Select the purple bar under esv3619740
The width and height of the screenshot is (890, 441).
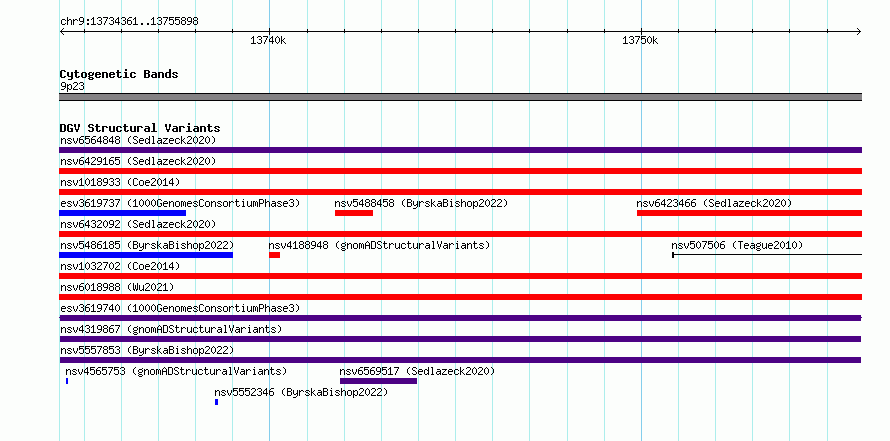(x=460, y=318)
